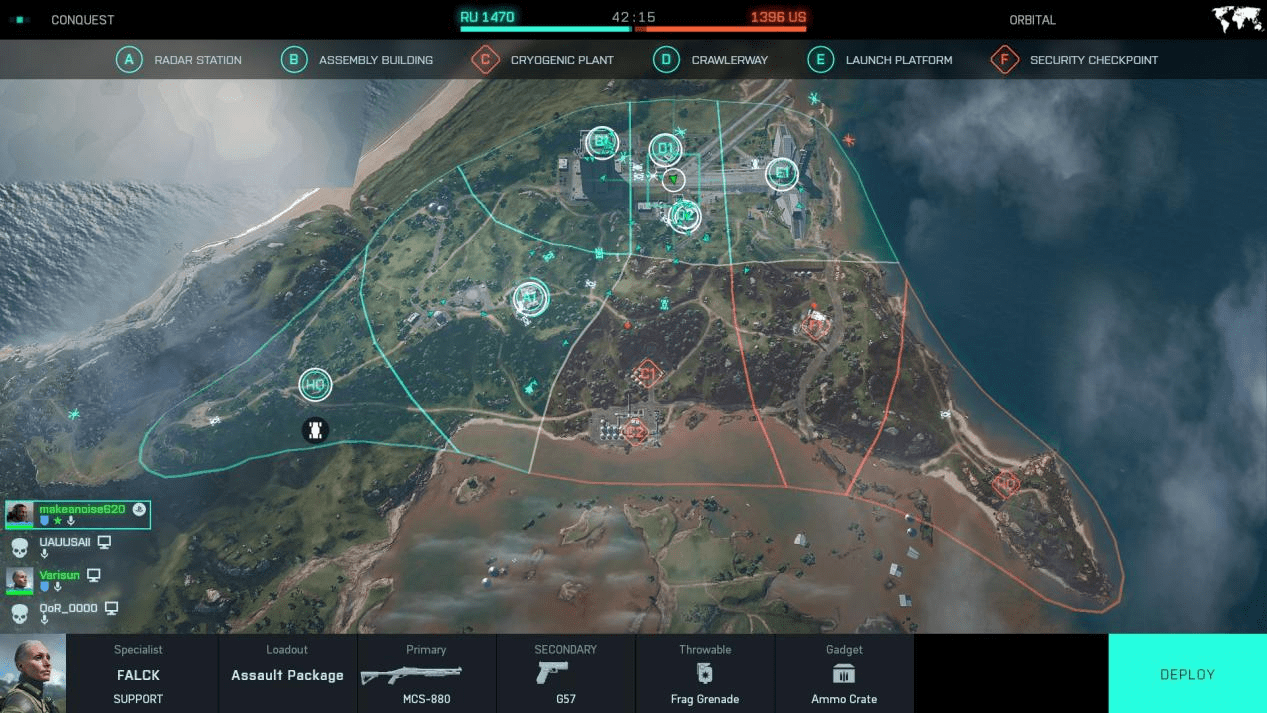Select enemy F1 sector marker

pyautogui.click(x=816, y=325)
